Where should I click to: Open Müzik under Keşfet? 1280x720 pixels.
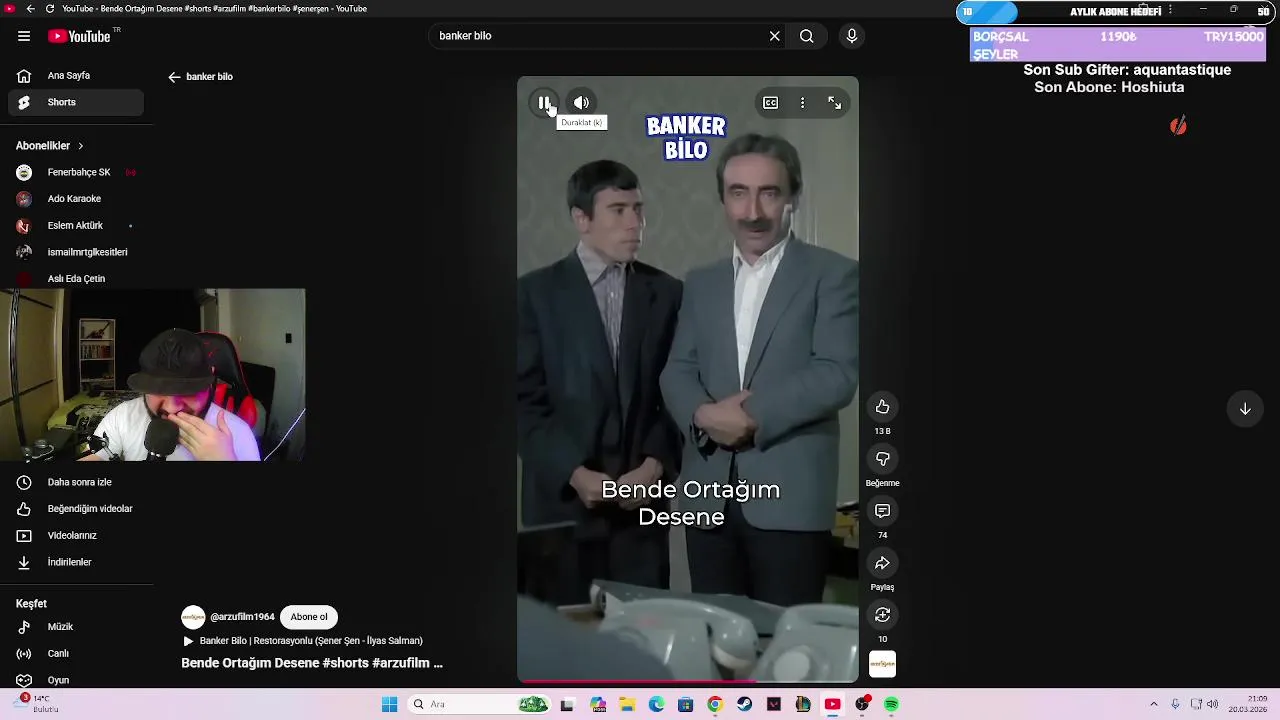tap(76, 627)
